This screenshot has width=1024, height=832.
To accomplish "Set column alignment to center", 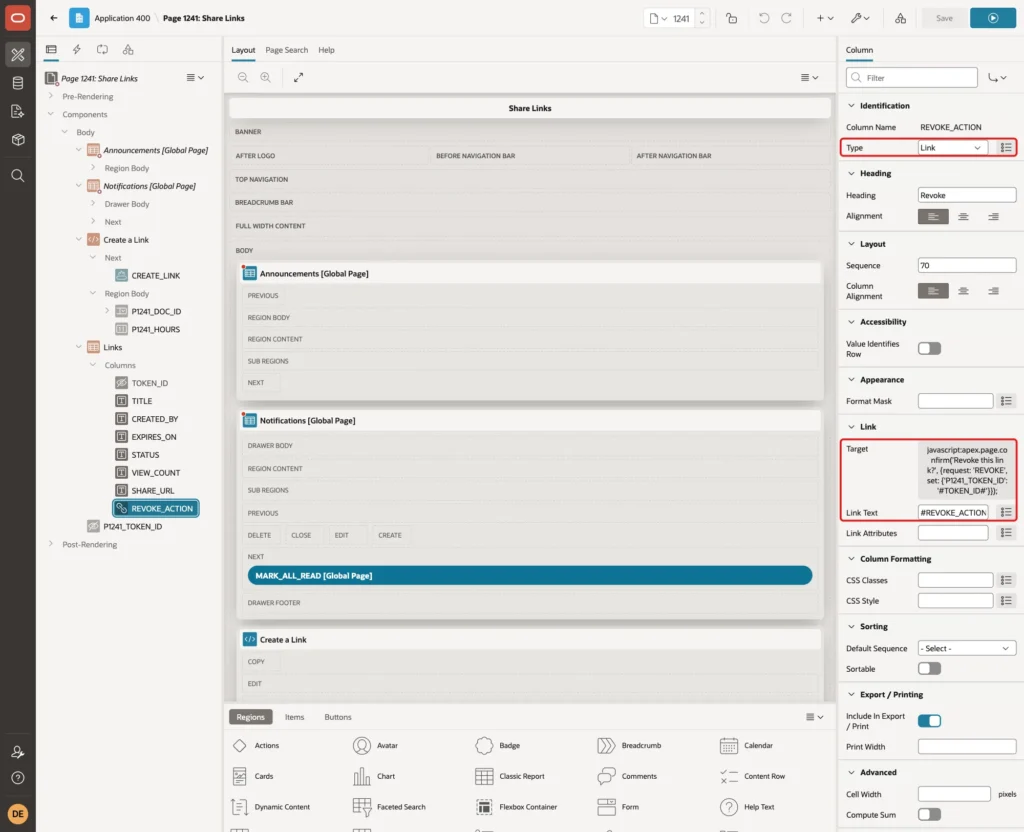I will (963, 291).
